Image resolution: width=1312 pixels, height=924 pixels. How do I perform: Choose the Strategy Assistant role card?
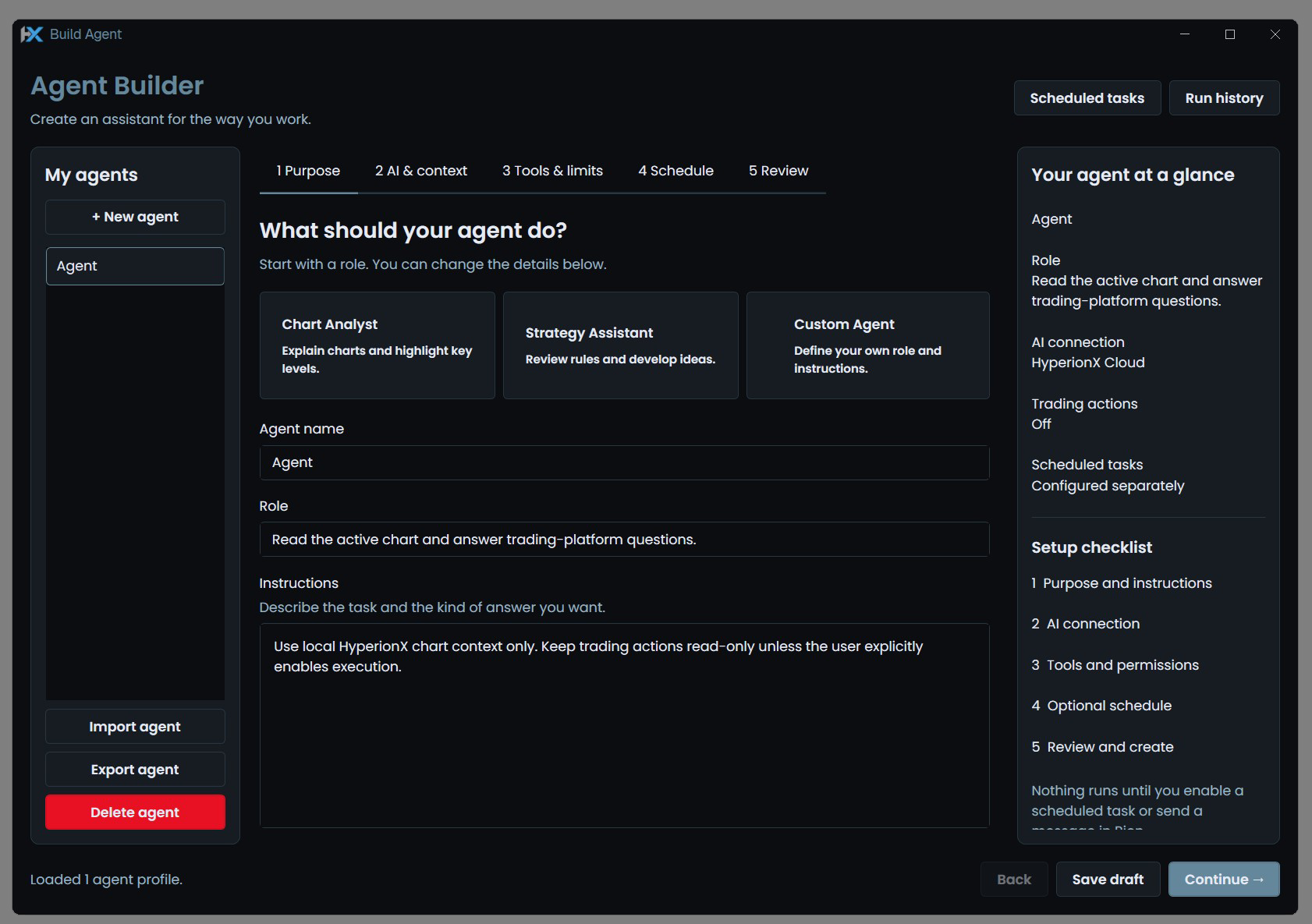tap(621, 345)
